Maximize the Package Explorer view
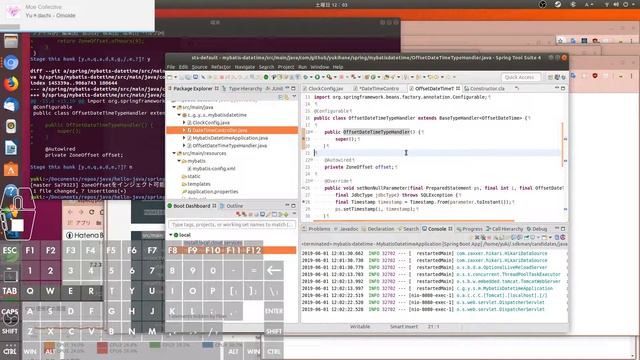 [x=293, y=88]
